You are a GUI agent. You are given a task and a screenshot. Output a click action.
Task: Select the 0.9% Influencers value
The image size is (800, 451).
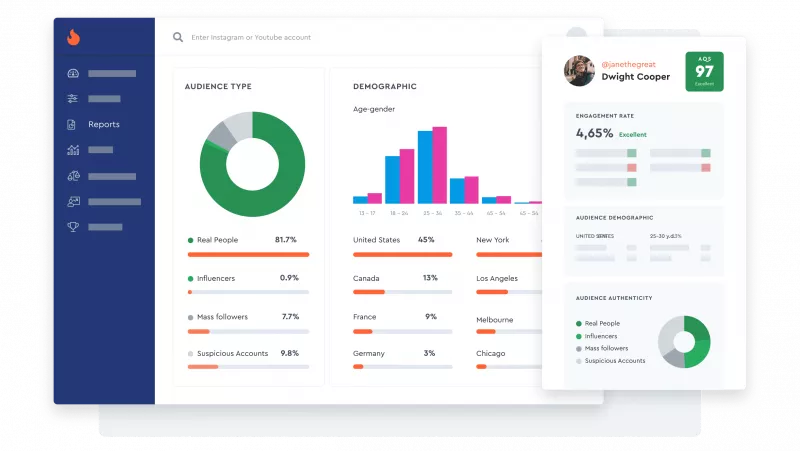289,278
